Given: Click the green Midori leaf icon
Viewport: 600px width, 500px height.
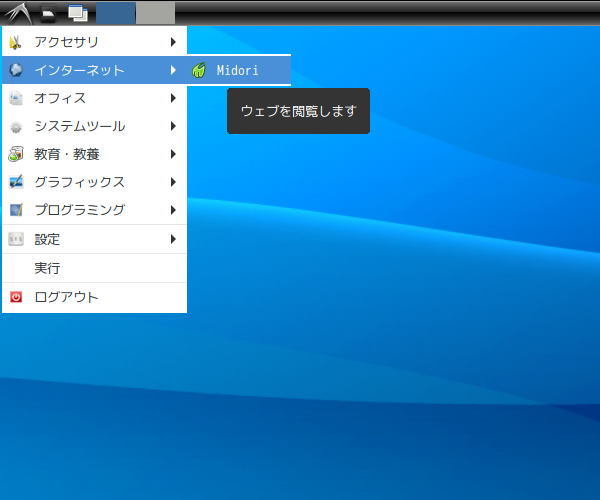Looking at the screenshot, I should pos(199,70).
